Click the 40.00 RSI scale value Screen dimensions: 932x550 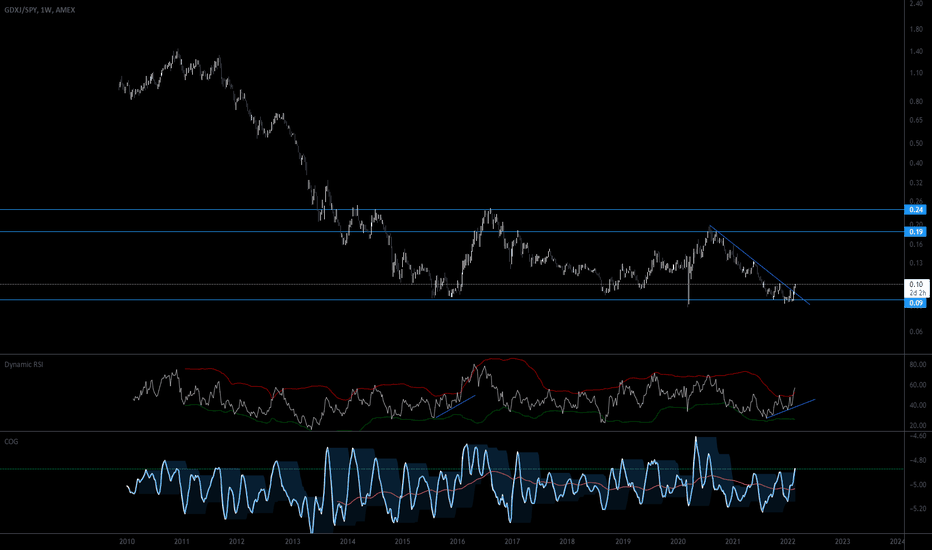[918, 406]
